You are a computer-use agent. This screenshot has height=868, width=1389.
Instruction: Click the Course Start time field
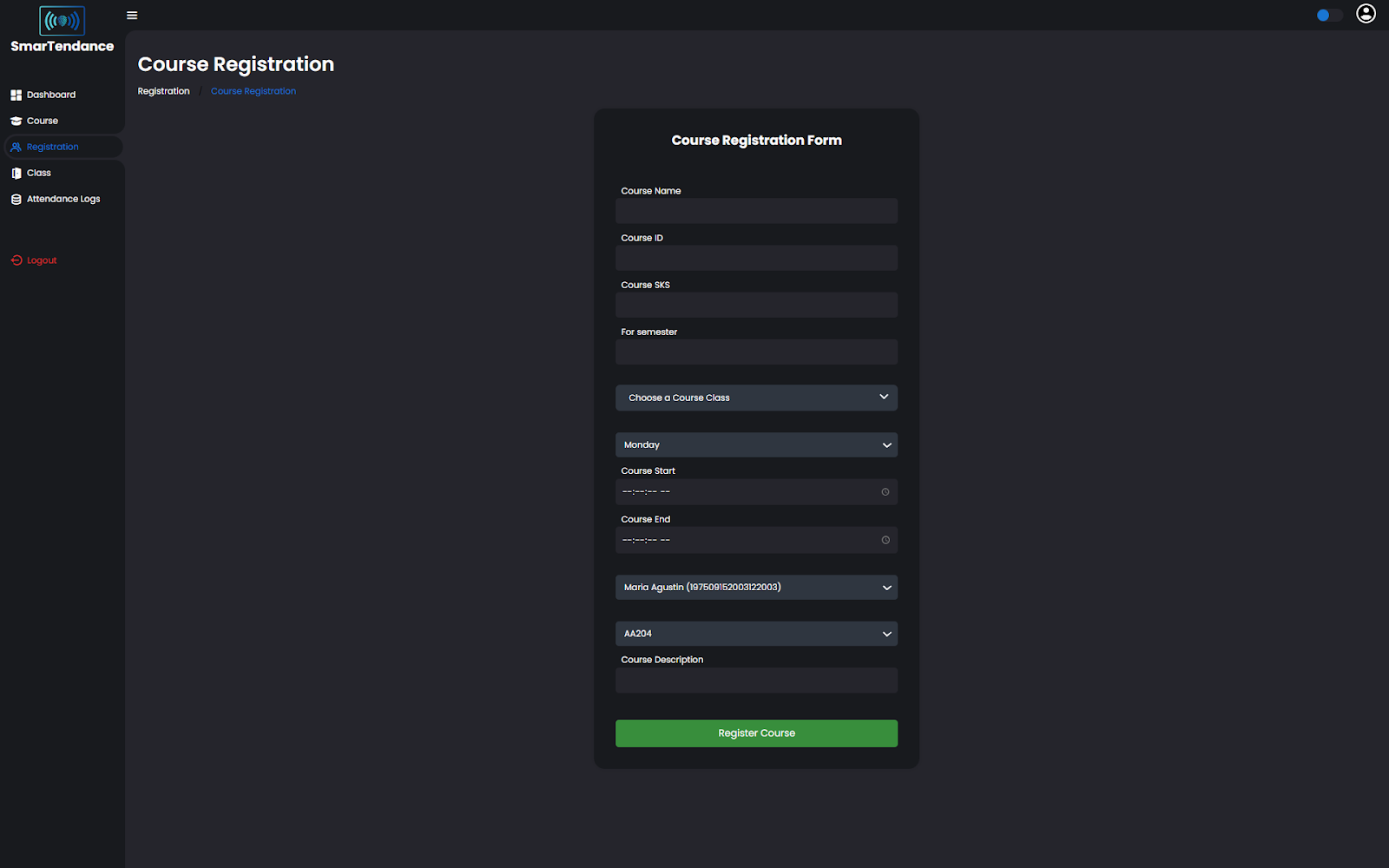(756, 492)
